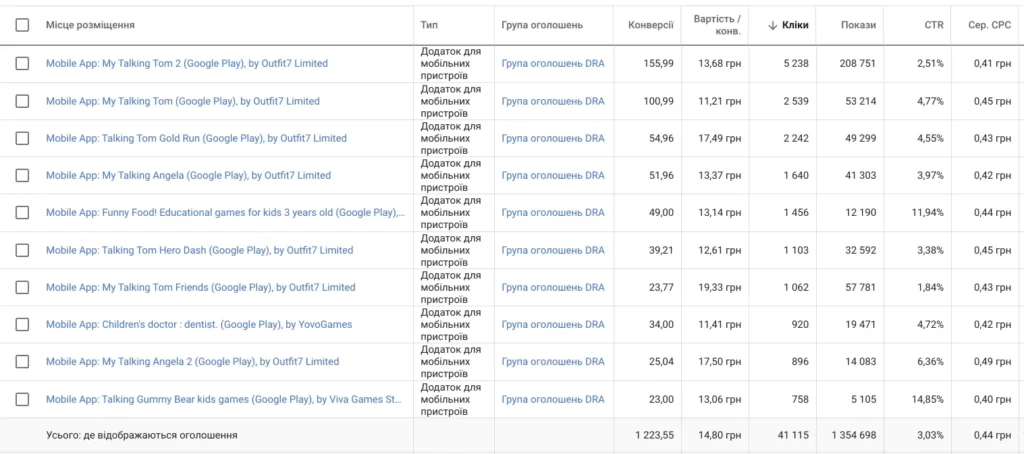Sort by CTR column header
1024x454 pixels.
933,25
